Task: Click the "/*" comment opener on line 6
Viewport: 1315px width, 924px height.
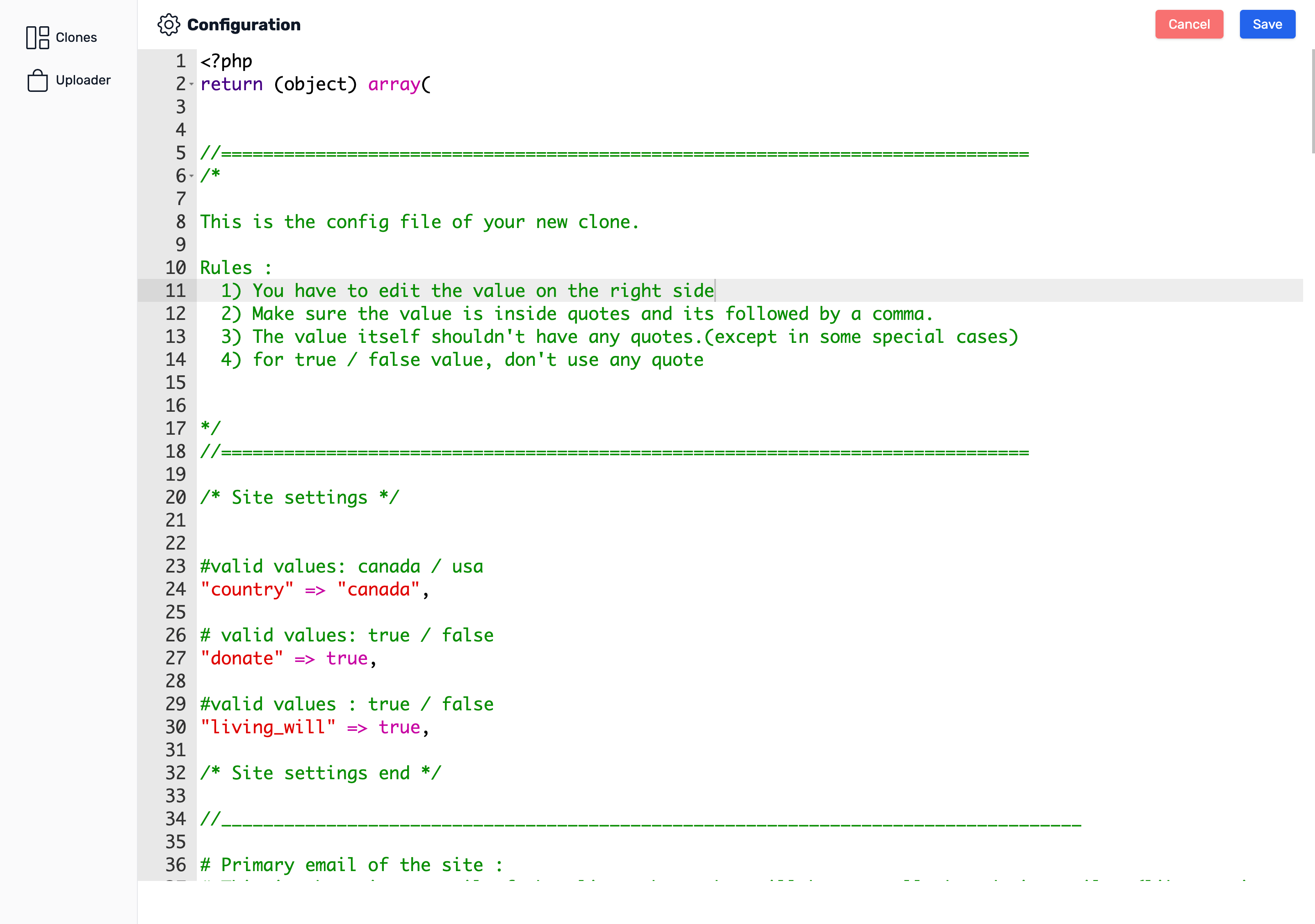Action: pos(210,176)
